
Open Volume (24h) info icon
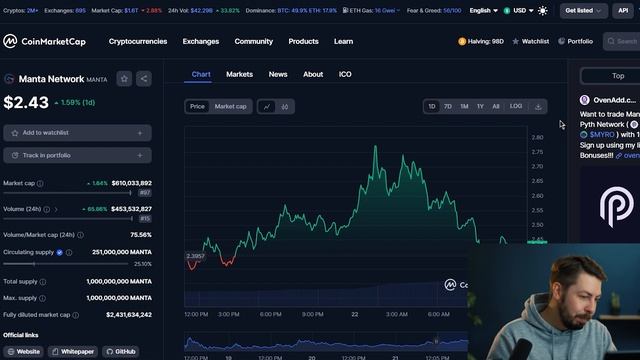tap(47, 209)
